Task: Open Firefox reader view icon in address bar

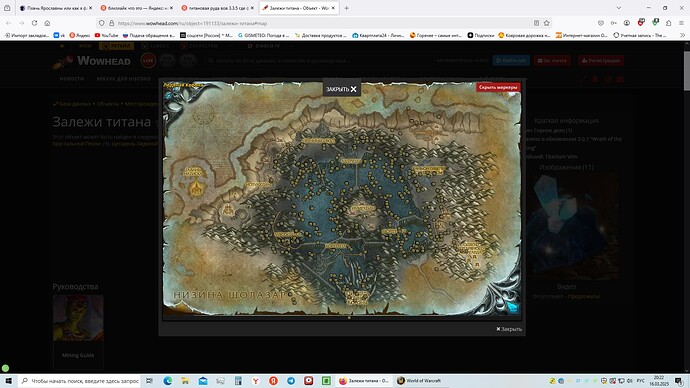Action: tap(536, 23)
